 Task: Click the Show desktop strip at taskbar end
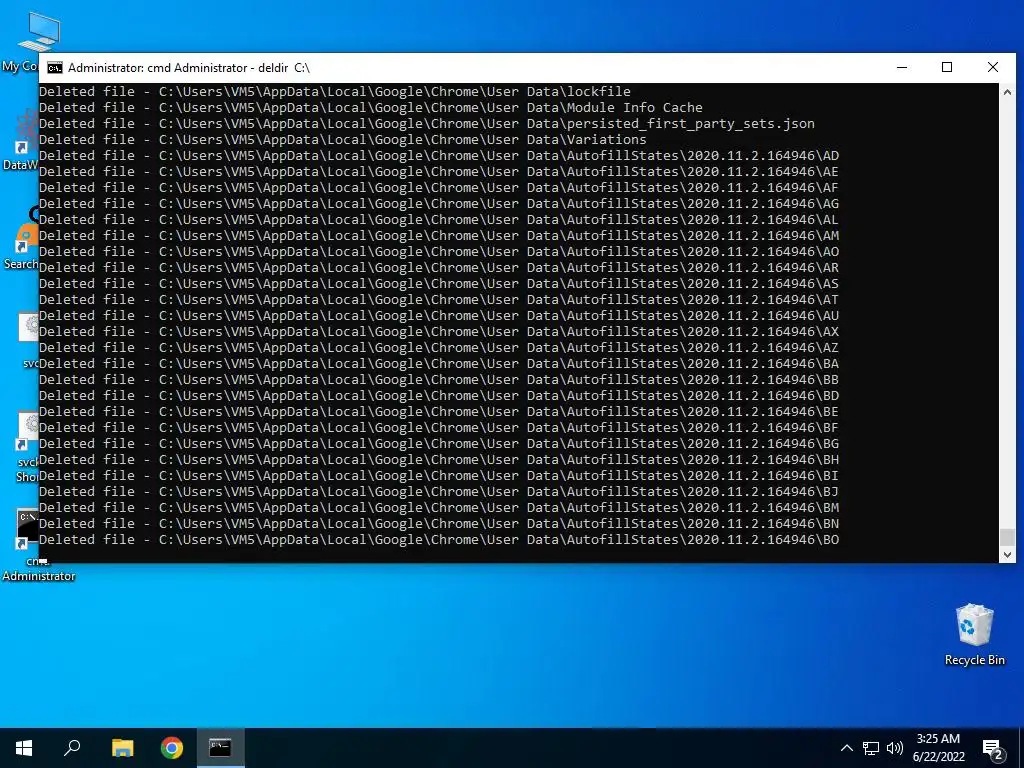(x=1021, y=748)
